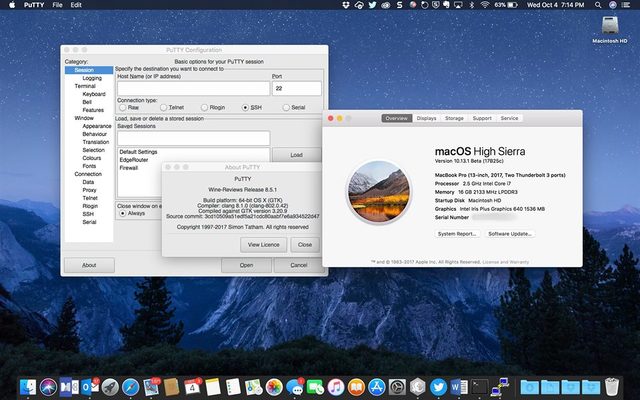Select the Keyboard category
Image resolution: width=640 pixels, height=400 pixels.
tap(94, 94)
